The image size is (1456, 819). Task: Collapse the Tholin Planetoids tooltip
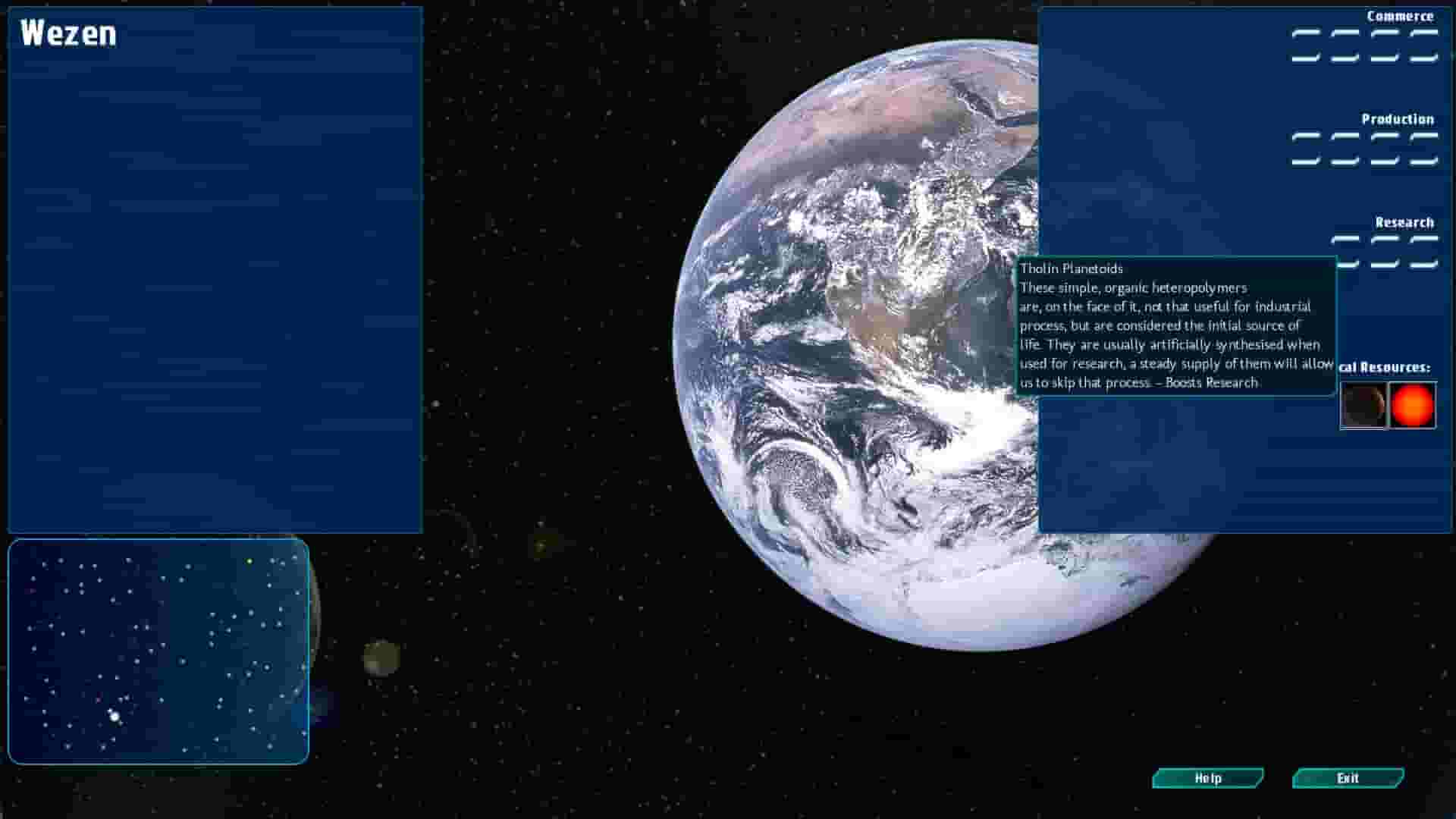pyautogui.click(x=1175, y=326)
